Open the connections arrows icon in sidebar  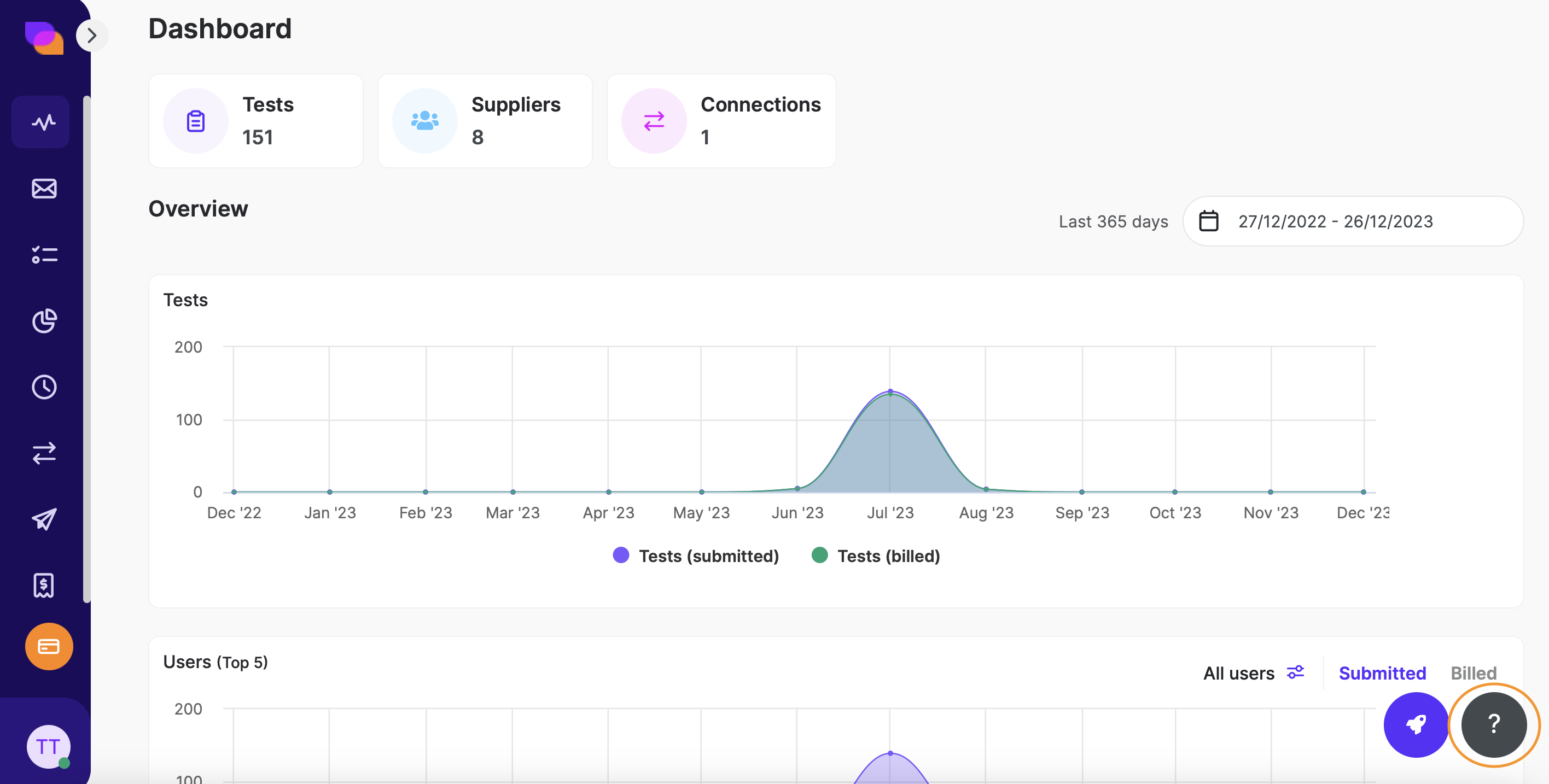(x=44, y=453)
